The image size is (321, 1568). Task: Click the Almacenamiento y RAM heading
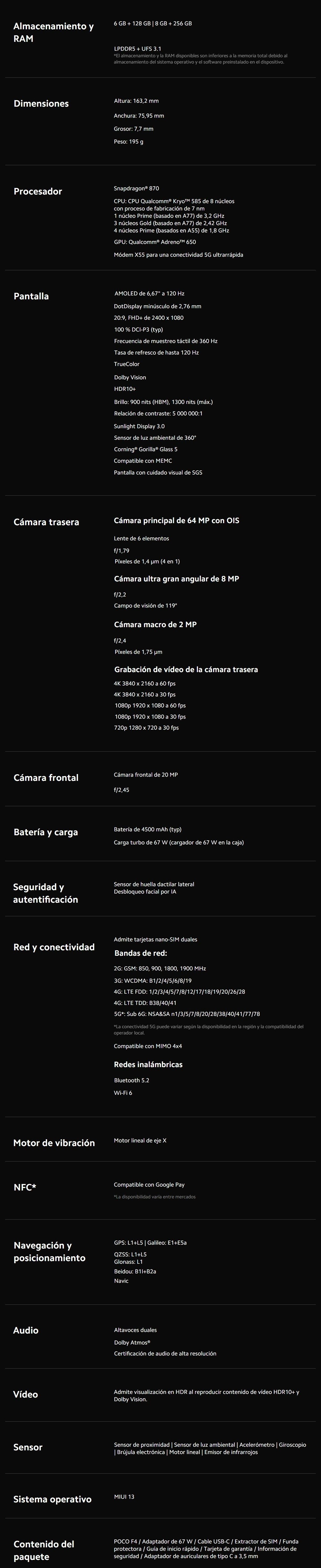tap(54, 32)
